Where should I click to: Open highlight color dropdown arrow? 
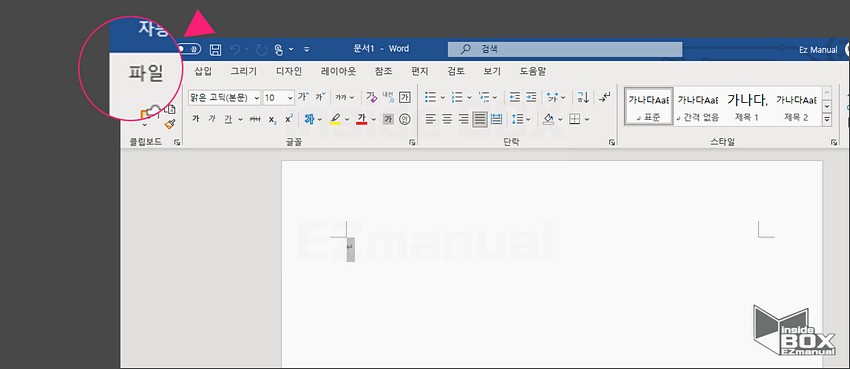pyautogui.click(x=346, y=119)
